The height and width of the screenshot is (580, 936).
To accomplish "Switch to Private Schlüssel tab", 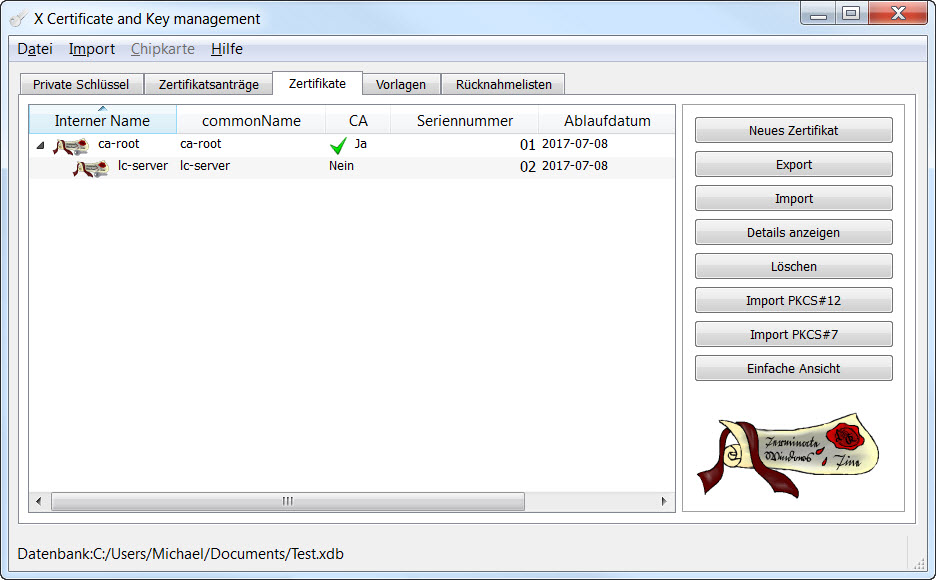I will click(81, 85).
